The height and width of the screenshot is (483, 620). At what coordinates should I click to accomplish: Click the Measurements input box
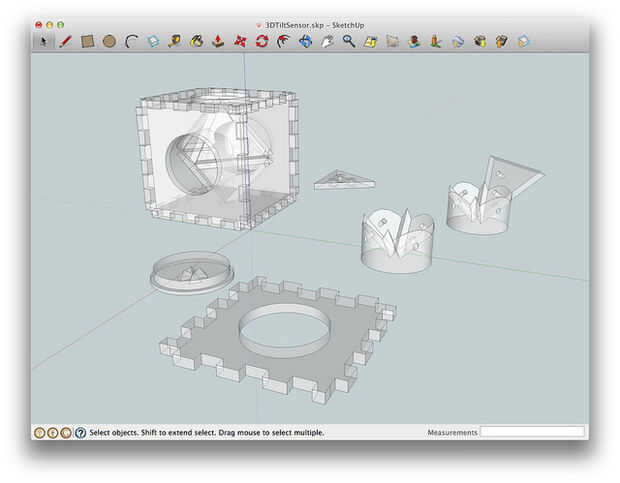click(532, 432)
